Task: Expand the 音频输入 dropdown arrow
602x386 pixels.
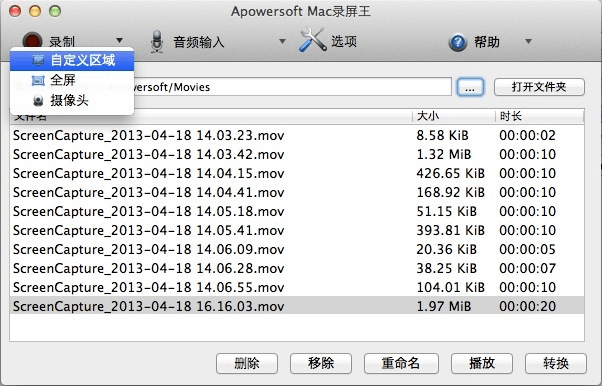Action: point(282,41)
